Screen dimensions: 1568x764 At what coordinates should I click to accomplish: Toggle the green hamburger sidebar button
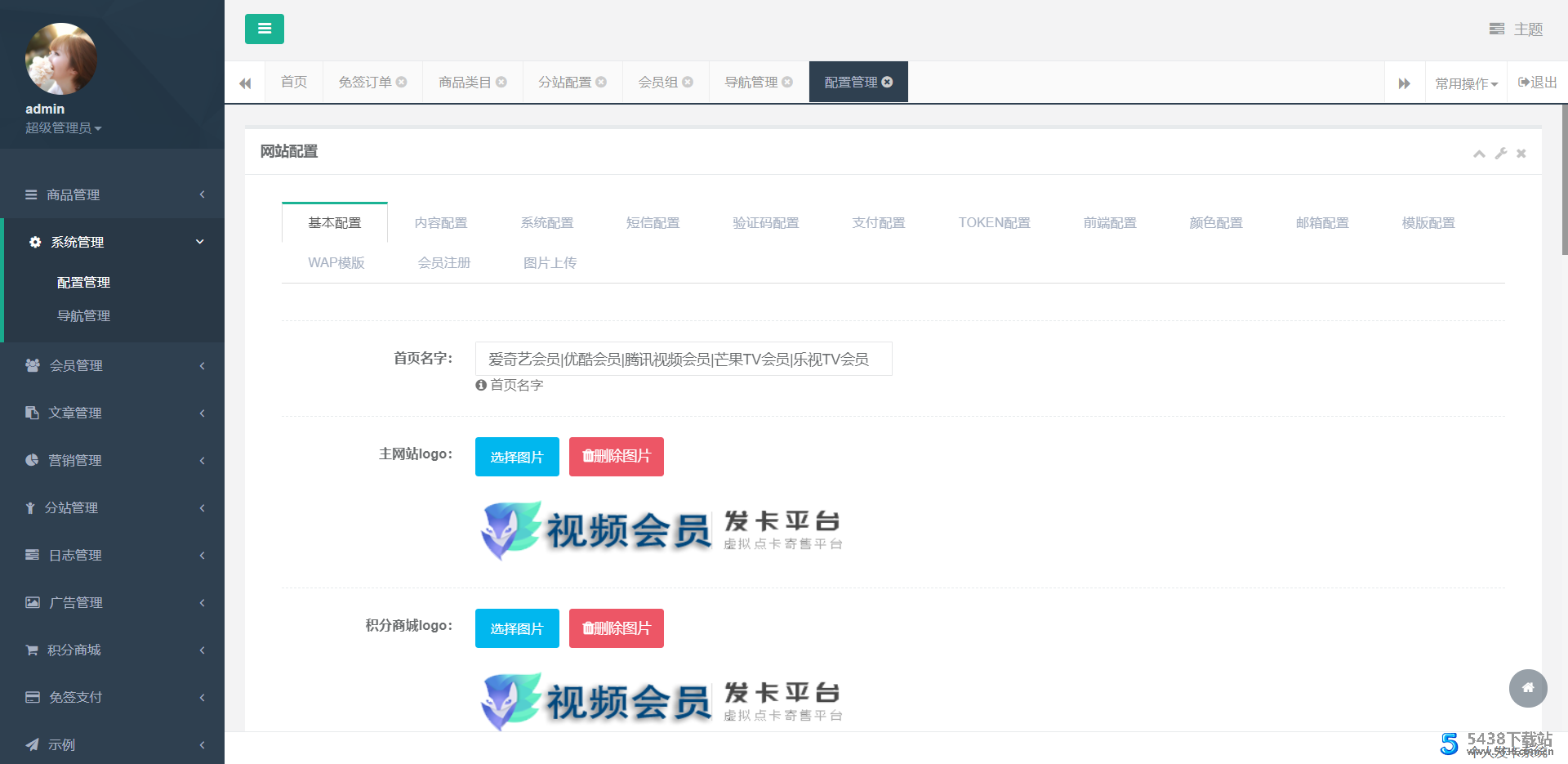pyautogui.click(x=264, y=29)
